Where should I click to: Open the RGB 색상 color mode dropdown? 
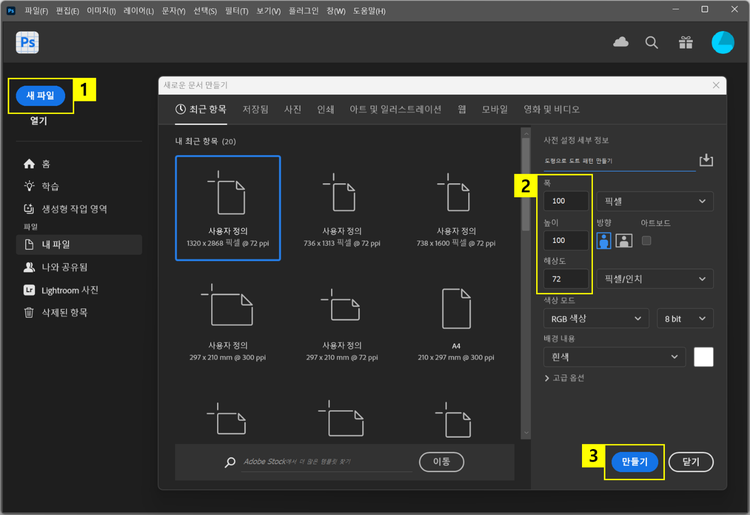[596, 318]
